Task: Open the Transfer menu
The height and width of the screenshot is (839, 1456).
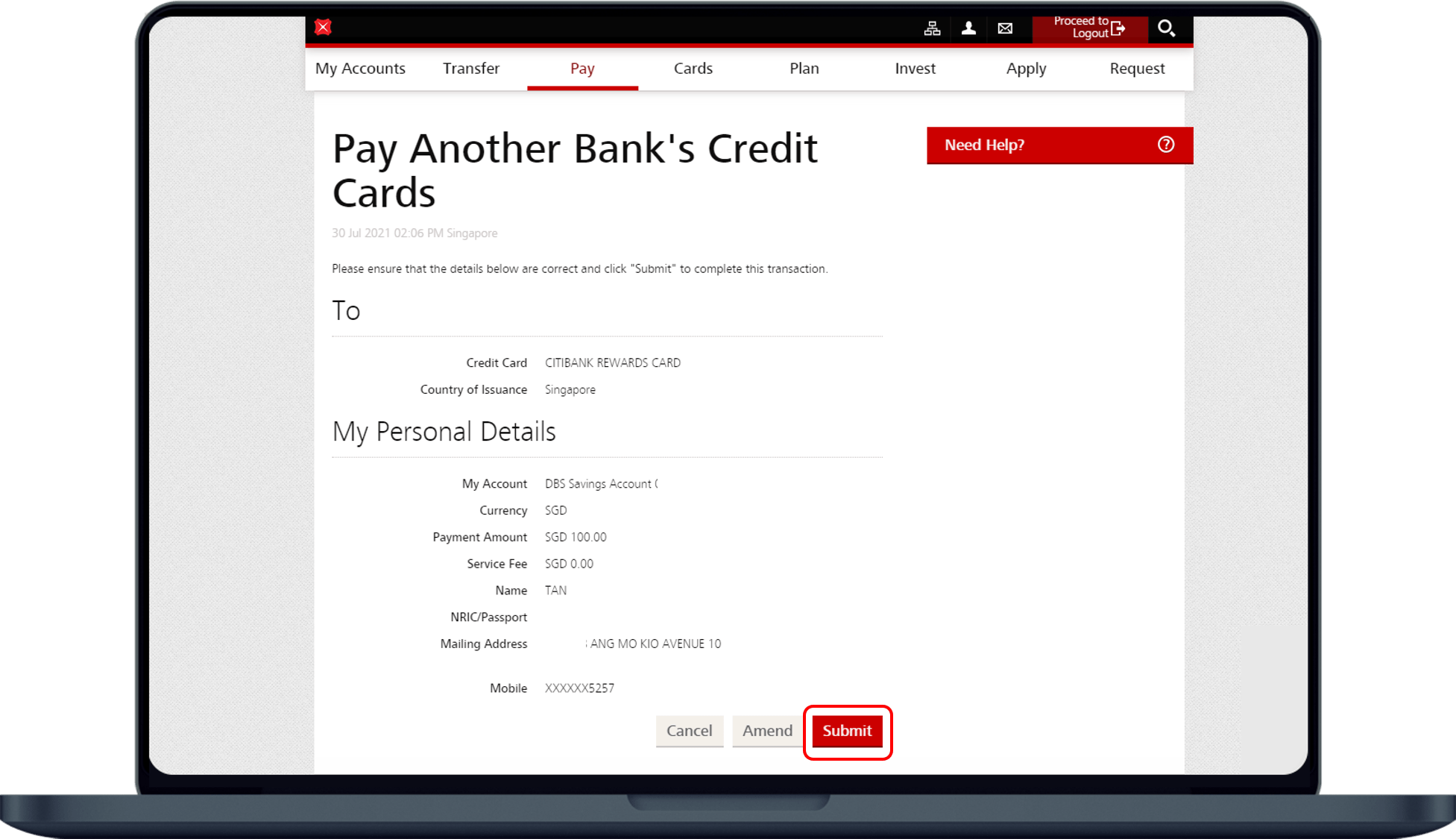Action: (x=470, y=69)
